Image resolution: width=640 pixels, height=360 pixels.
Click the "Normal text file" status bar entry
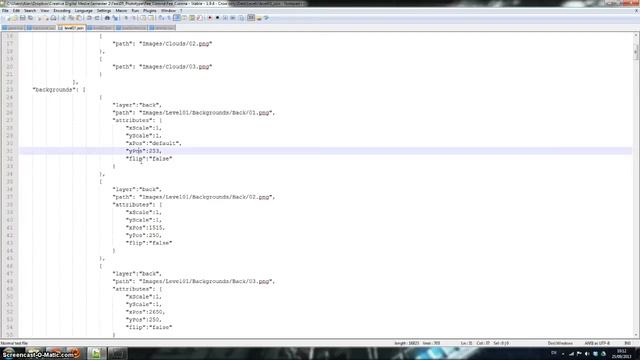tap(14, 343)
